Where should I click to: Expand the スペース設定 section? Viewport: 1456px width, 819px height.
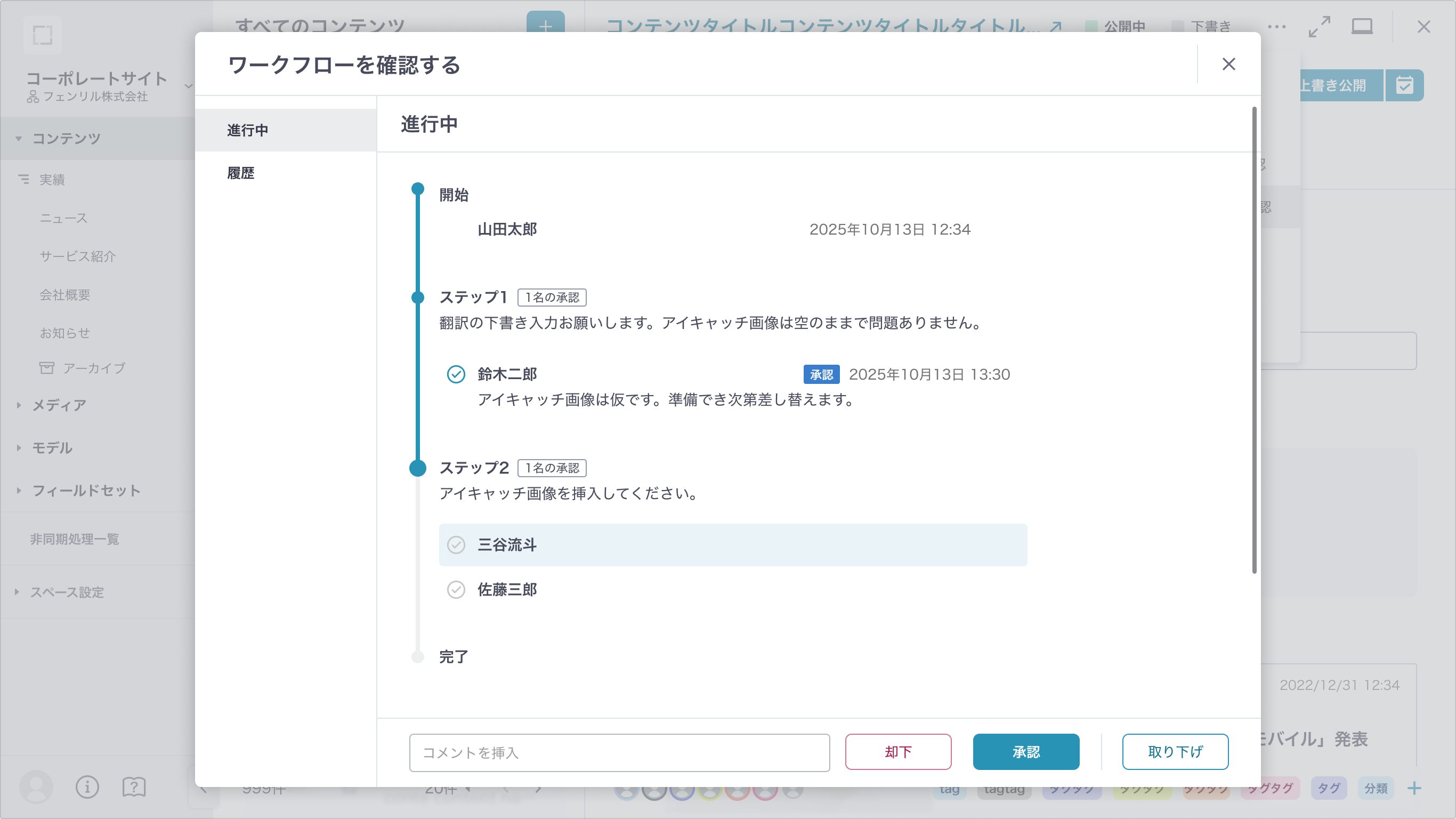[17, 592]
